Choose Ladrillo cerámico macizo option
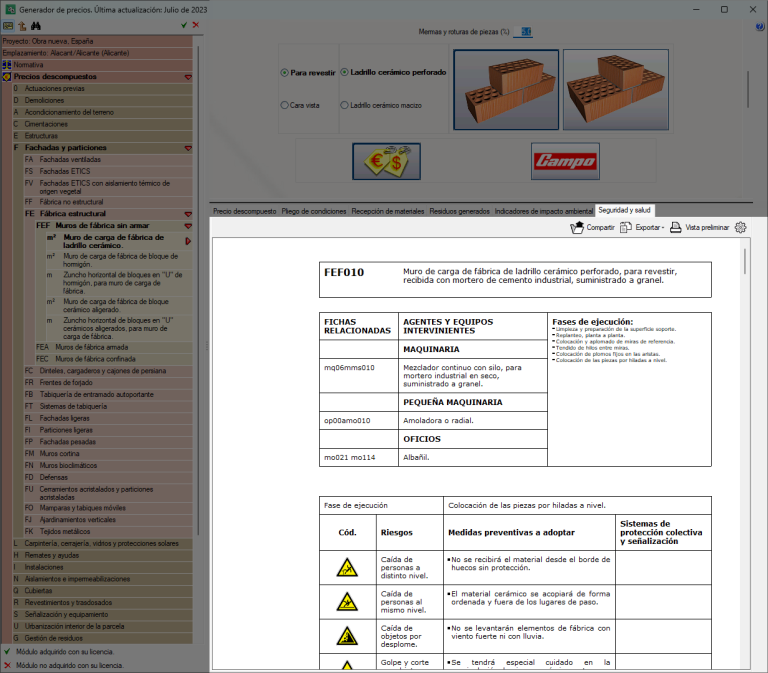The height and width of the screenshot is (673, 768). [381, 105]
